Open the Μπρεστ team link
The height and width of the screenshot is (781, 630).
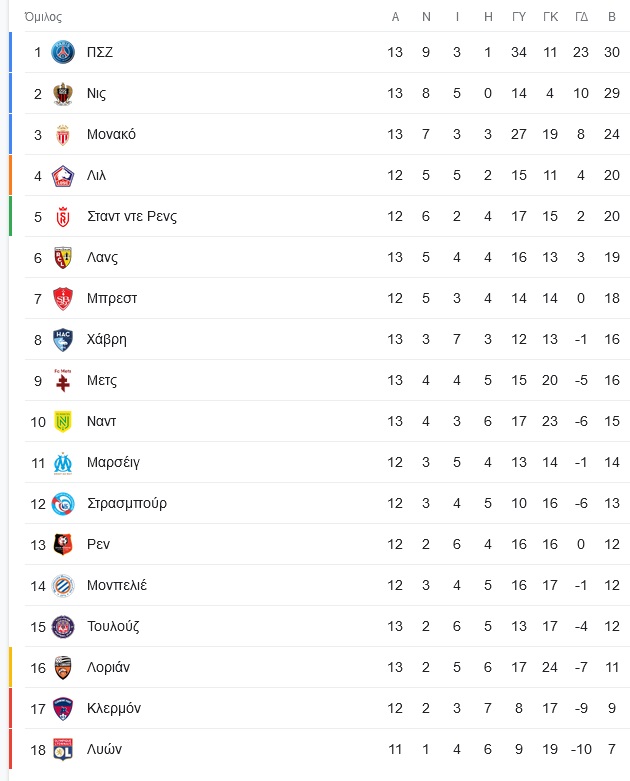coord(112,298)
